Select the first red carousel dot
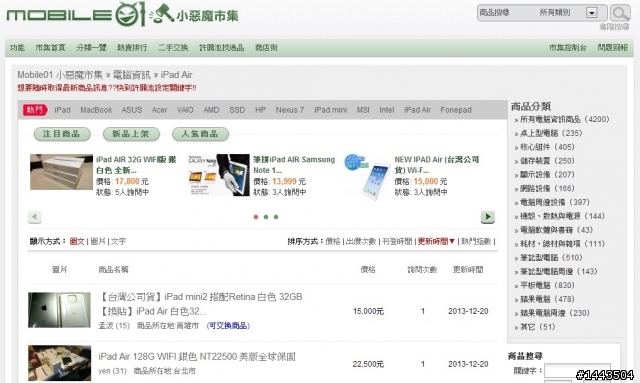640x383 pixels. [256, 217]
